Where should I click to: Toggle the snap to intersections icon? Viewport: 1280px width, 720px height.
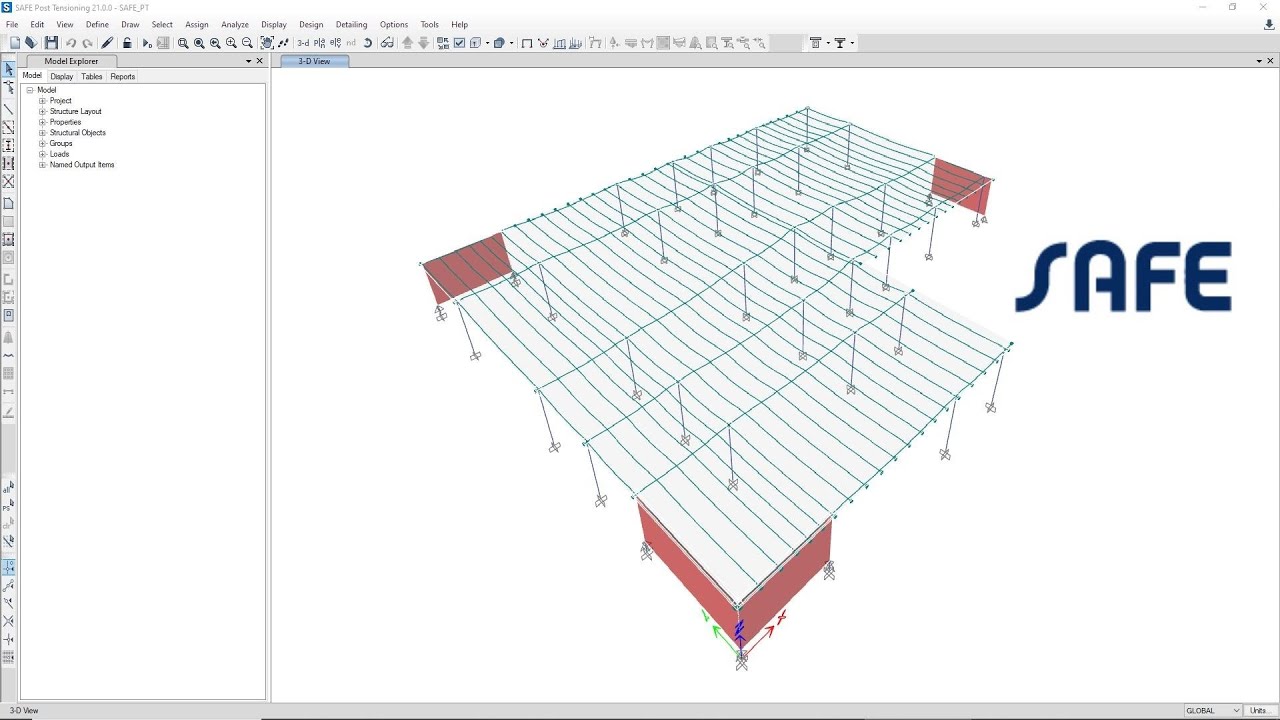pos(9,621)
